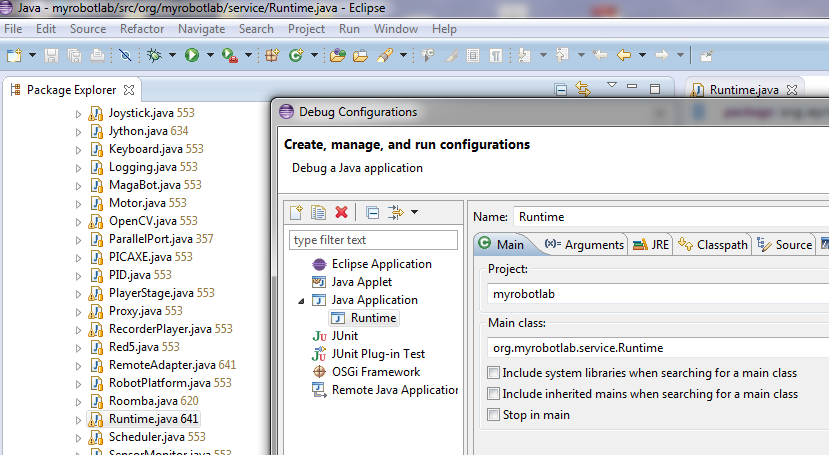Viewport: 829px width, 455px height.
Task: Close the Package Explorer tab
Action: point(128,90)
